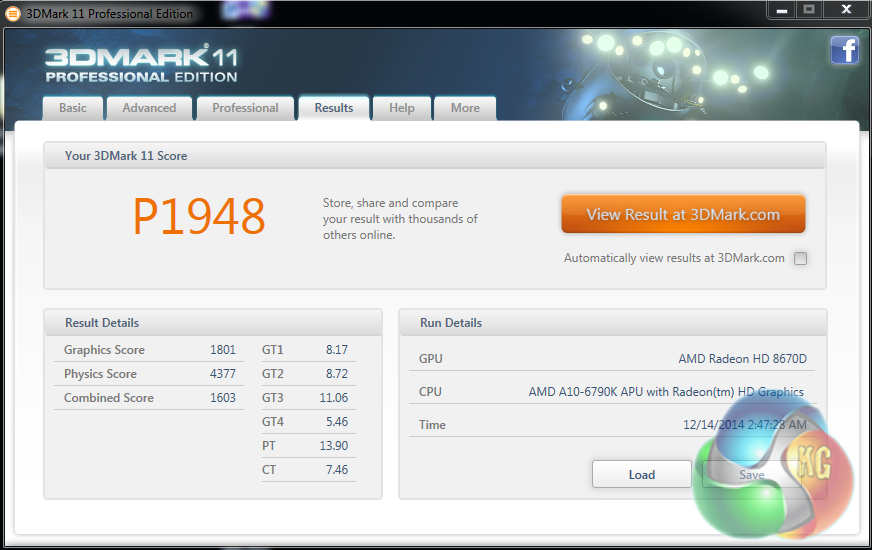Viewport: 872px width, 550px height.
Task: Click the Graphics Score label
Action: [x=104, y=350]
